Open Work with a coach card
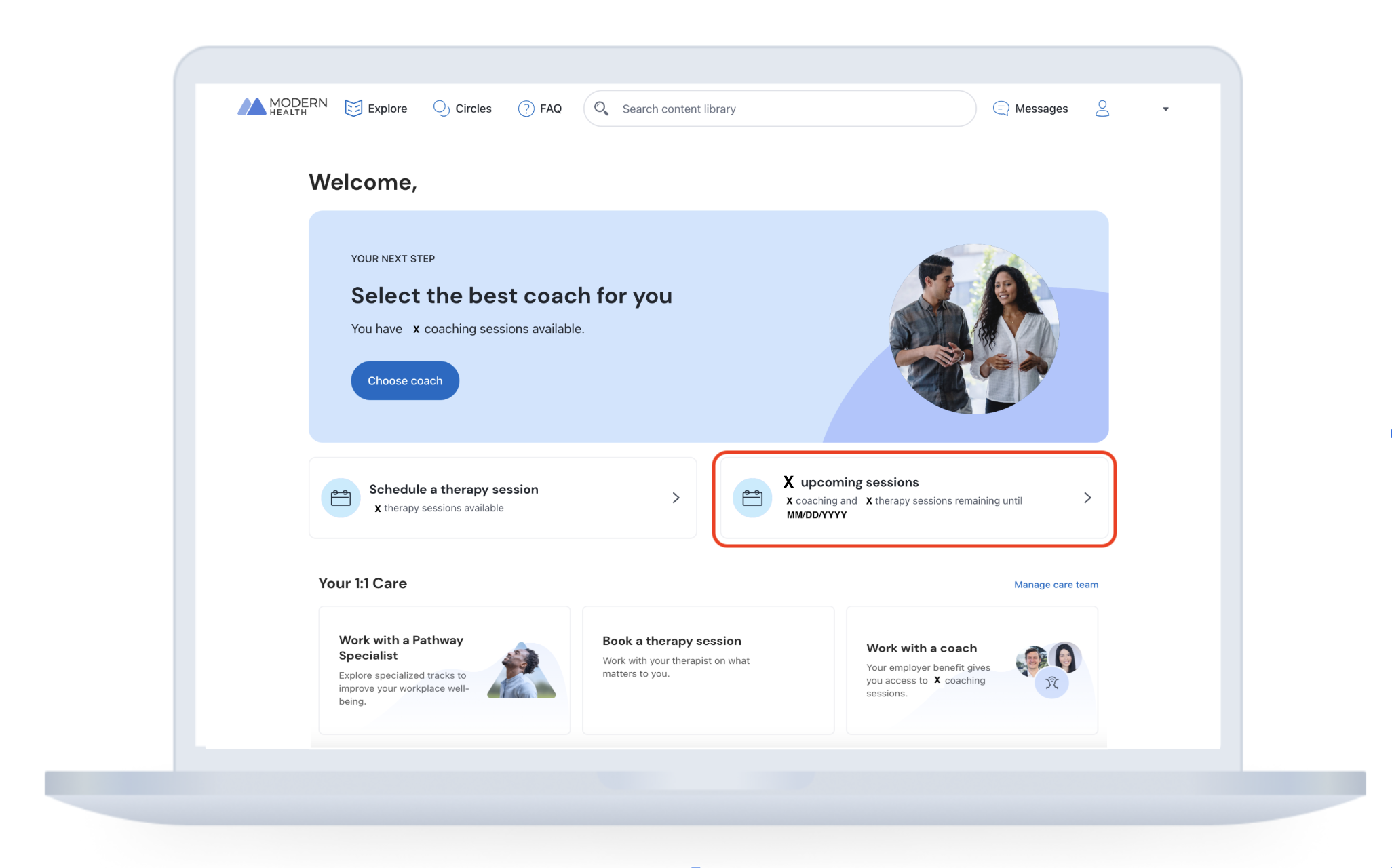This screenshot has width=1392, height=868. [972, 670]
